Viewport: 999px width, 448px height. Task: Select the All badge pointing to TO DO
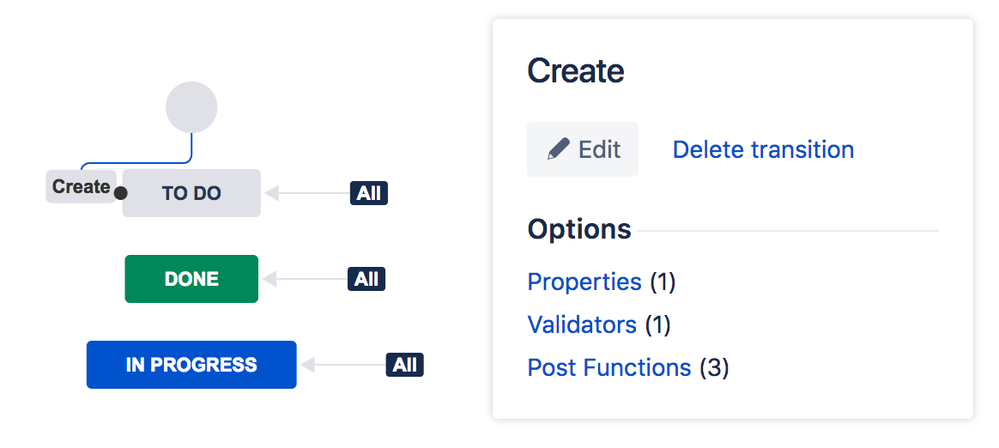coord(369,193)
